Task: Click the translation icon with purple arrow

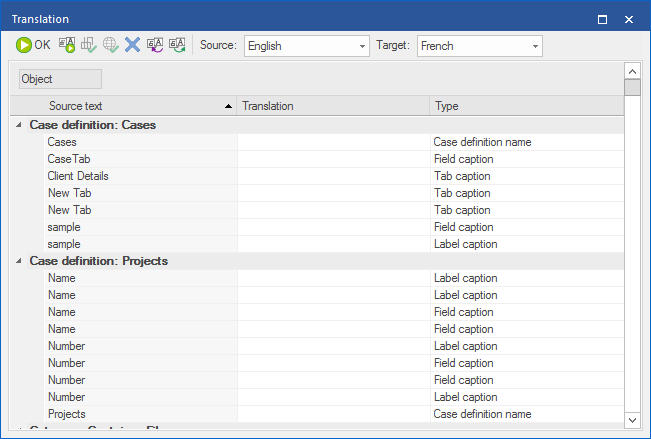Action: point(155,45)
